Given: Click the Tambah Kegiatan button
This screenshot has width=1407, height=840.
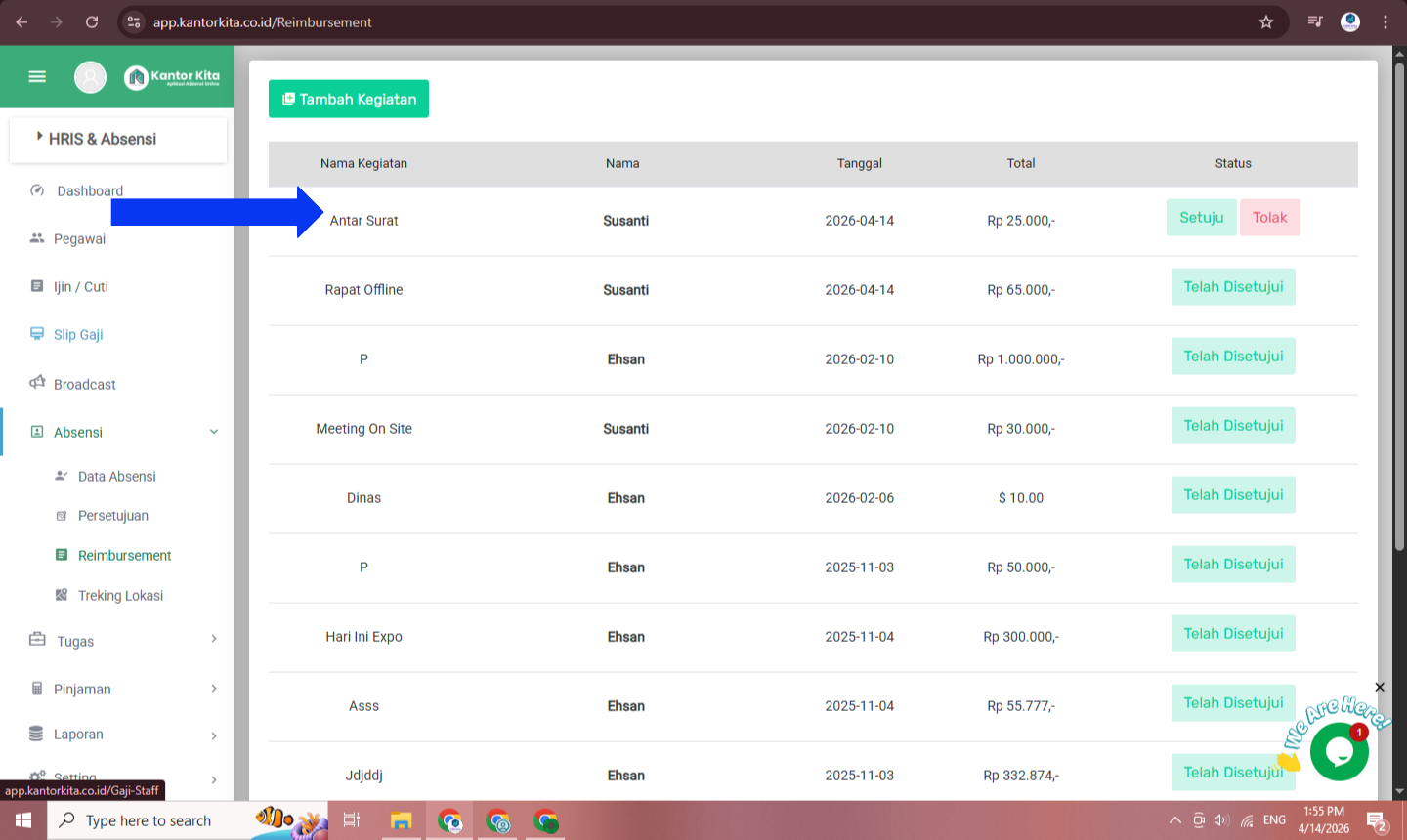Looking at the screenshot, I should (x=349, y=99).
